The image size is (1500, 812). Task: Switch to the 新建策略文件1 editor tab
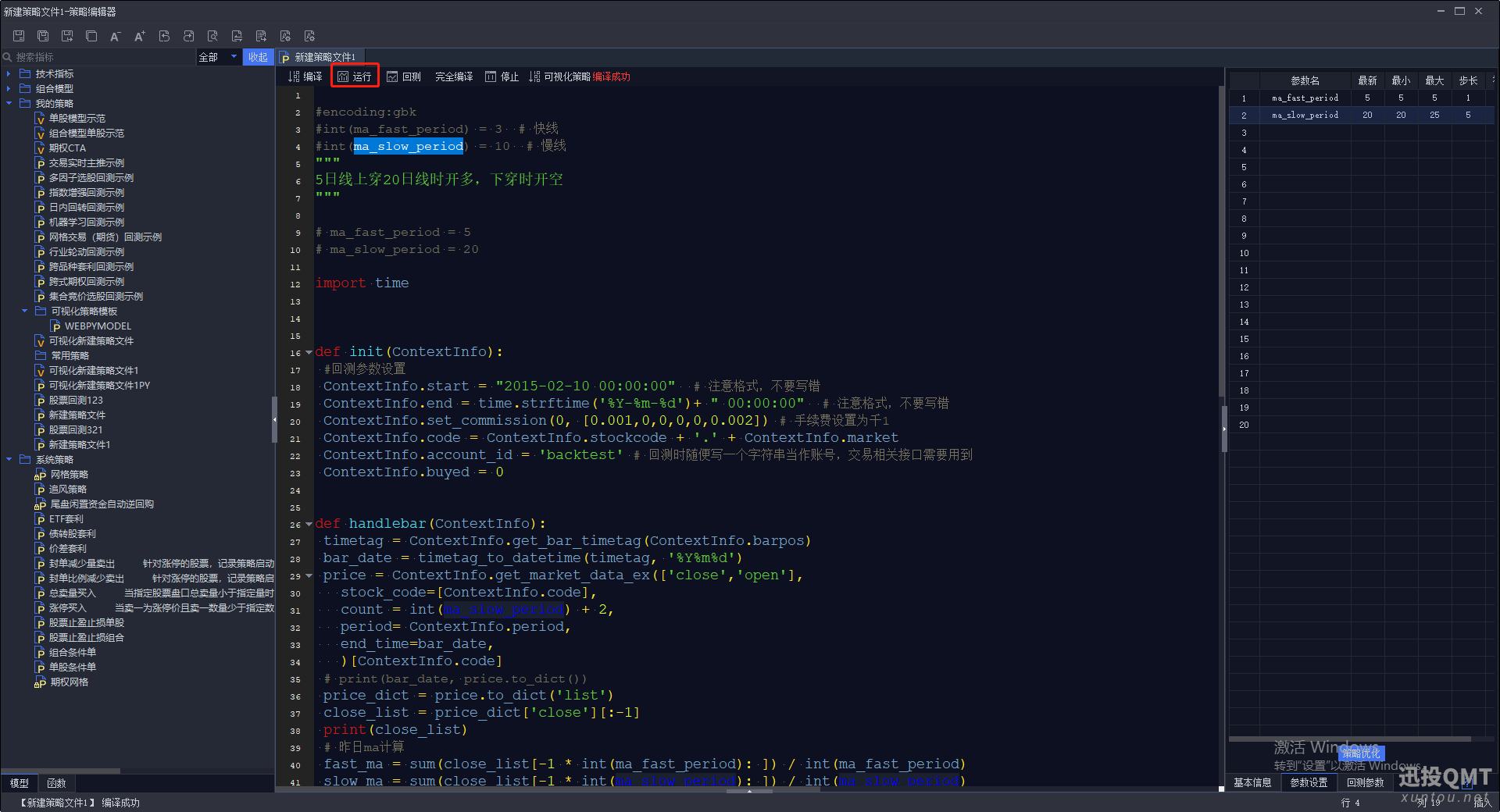[319, 57]
